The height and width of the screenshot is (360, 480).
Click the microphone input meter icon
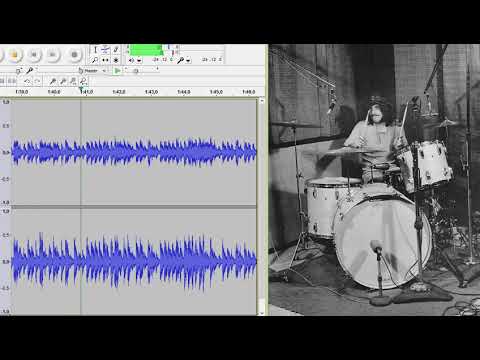click(x=180, y=60)
